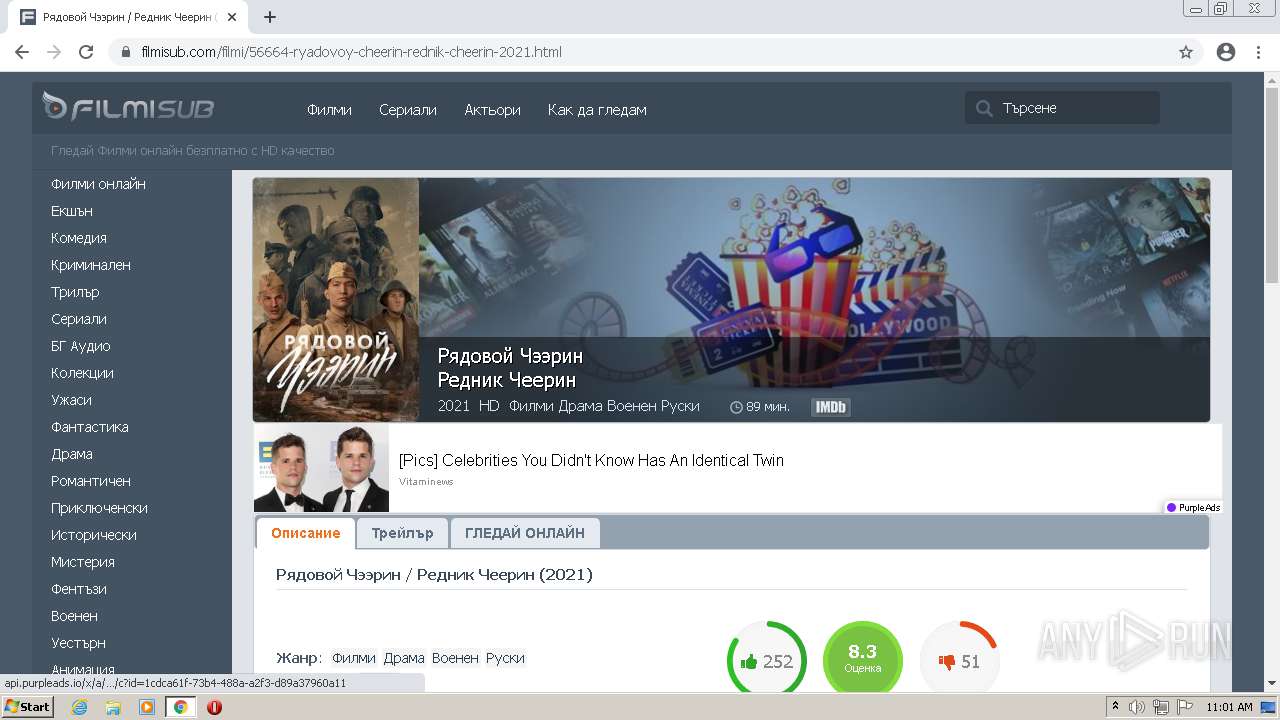View site info via padlock icon
Screen dimensions: 1280x720
click(126, 52)
